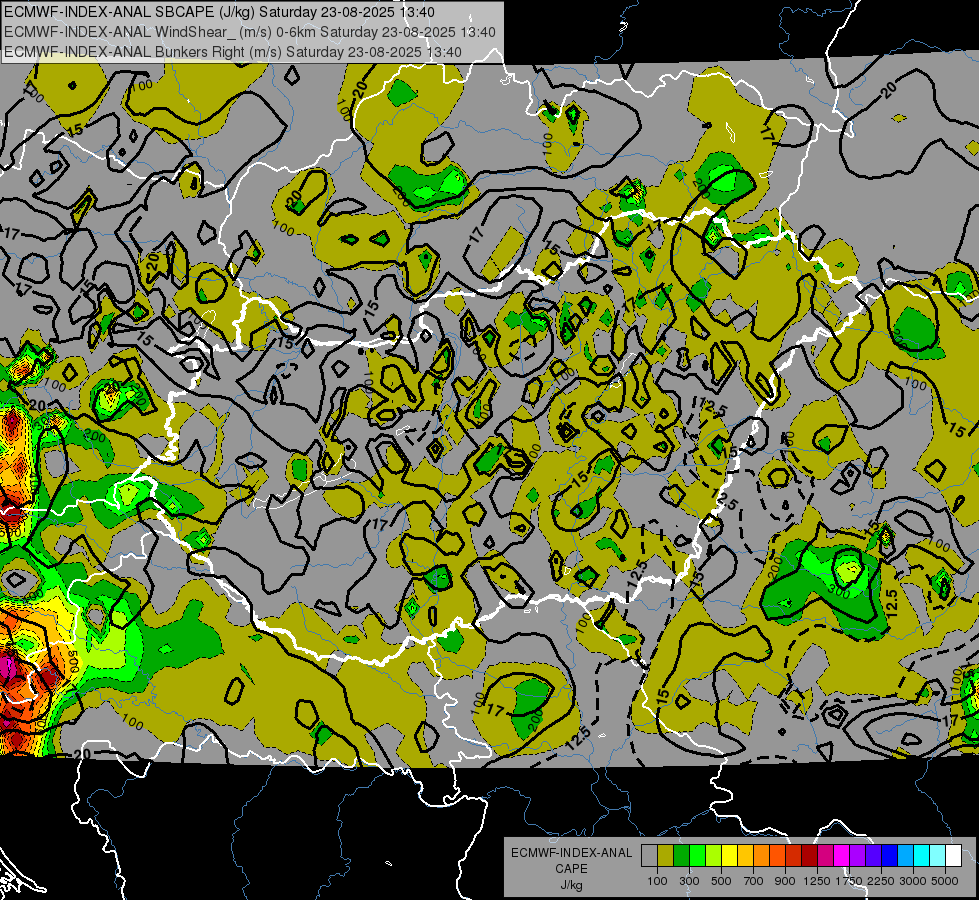
Task: Click the Bunkers Right layer title line
Action: click(233, 52)
